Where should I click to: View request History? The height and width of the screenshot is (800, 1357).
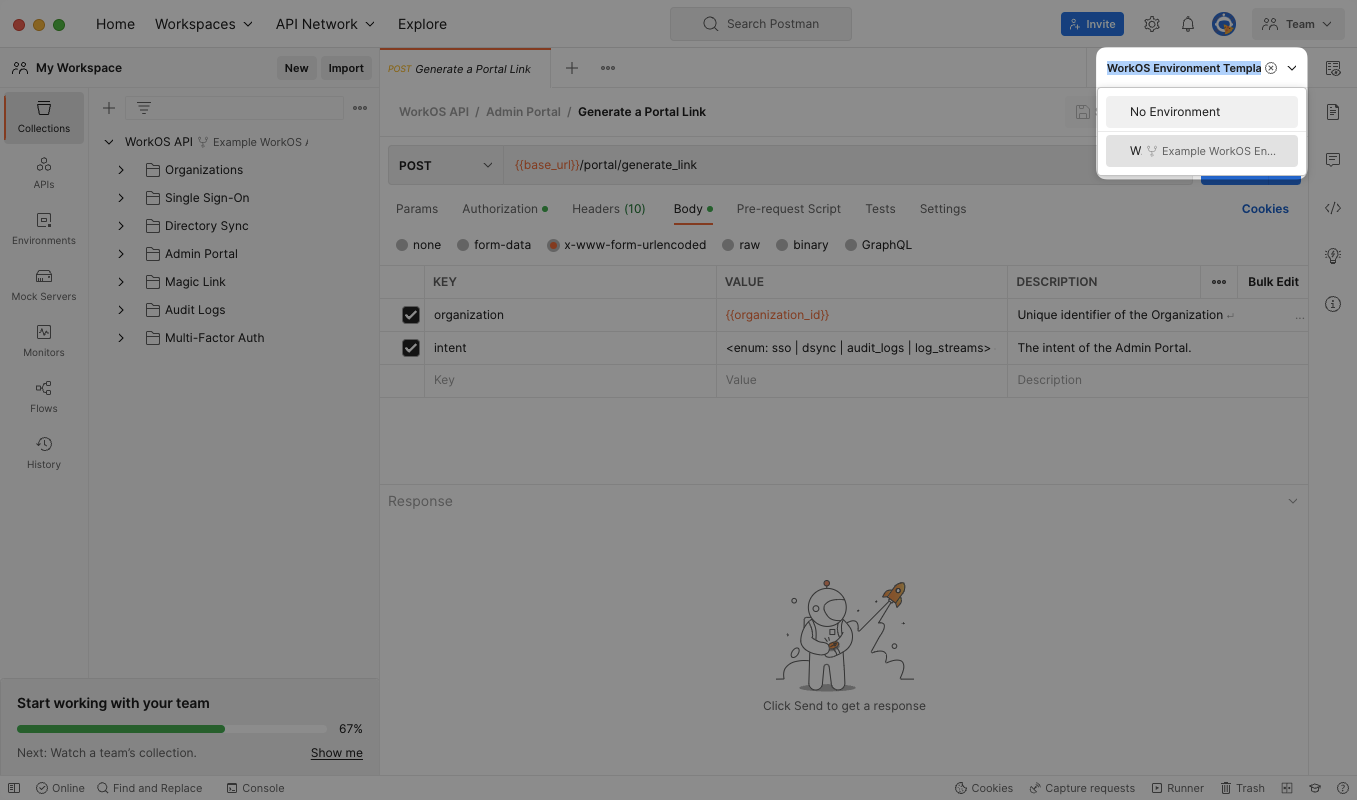43,452
